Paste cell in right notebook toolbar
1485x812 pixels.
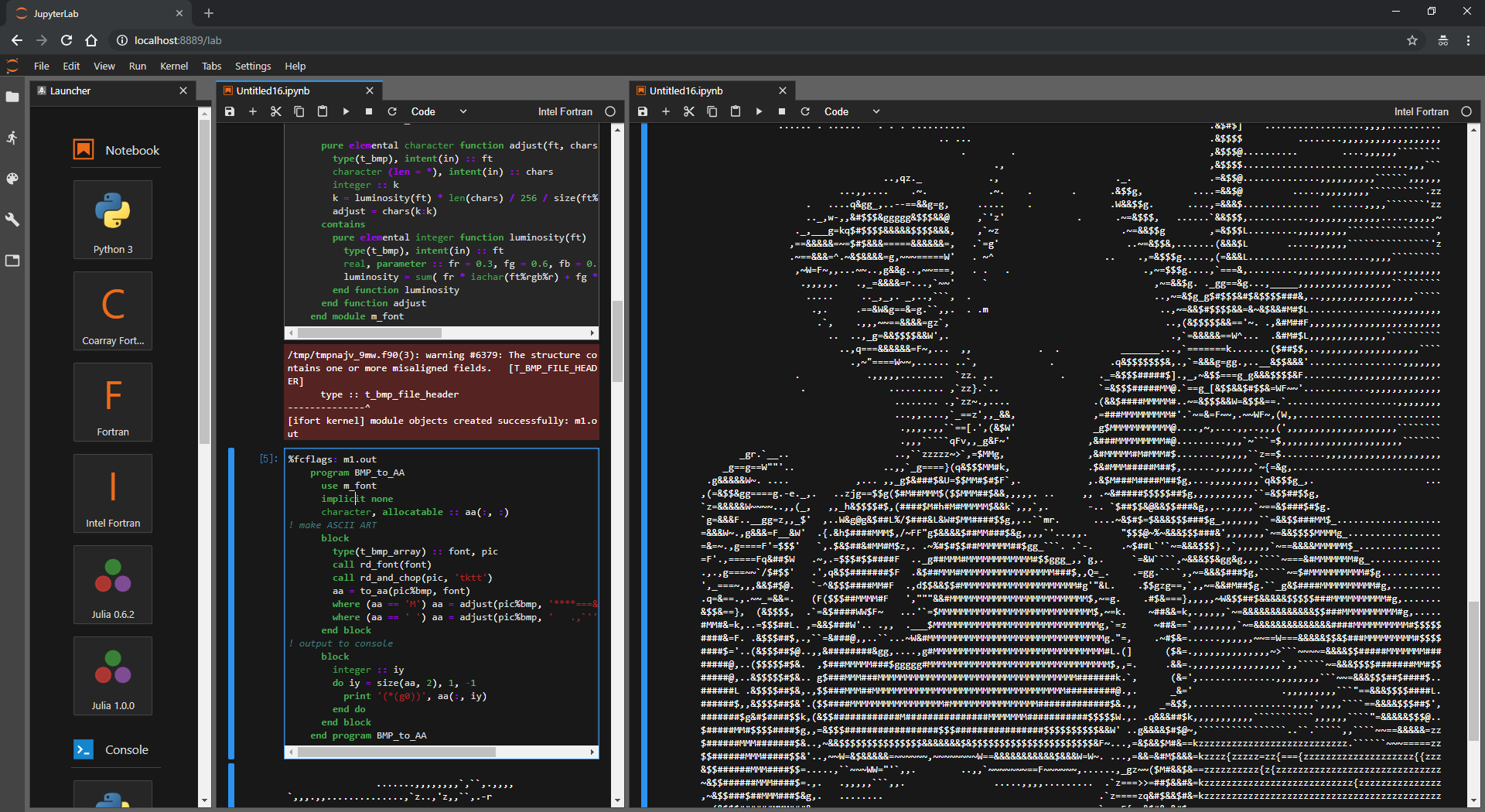[736, 111]
